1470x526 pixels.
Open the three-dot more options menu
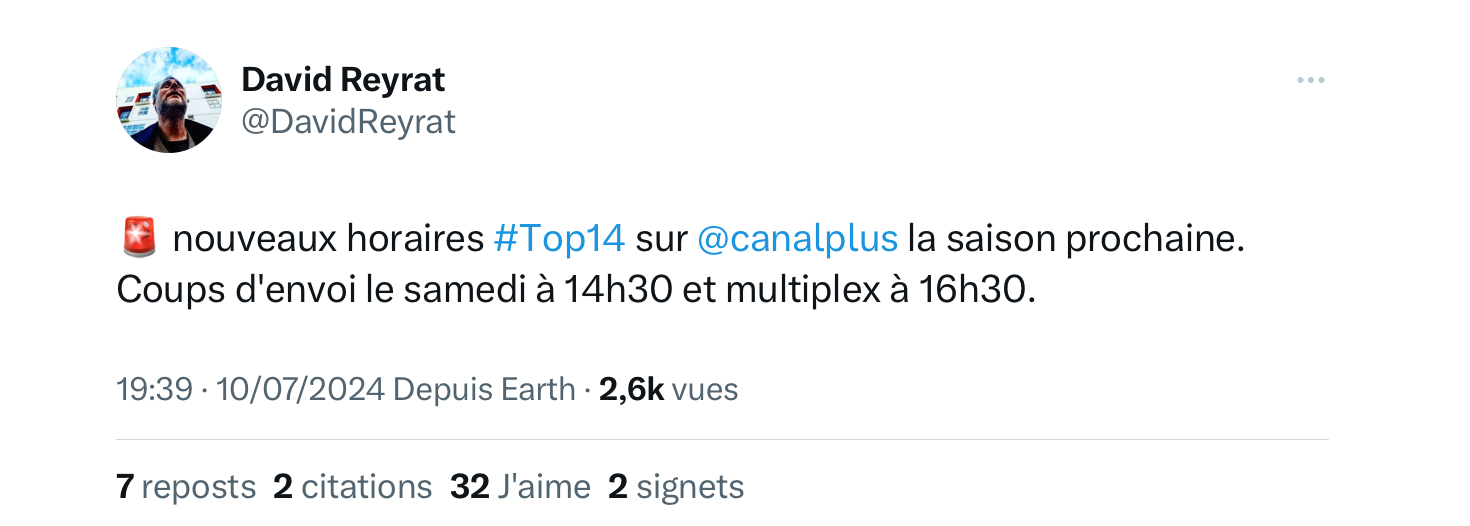click(x=1310, y=81)
